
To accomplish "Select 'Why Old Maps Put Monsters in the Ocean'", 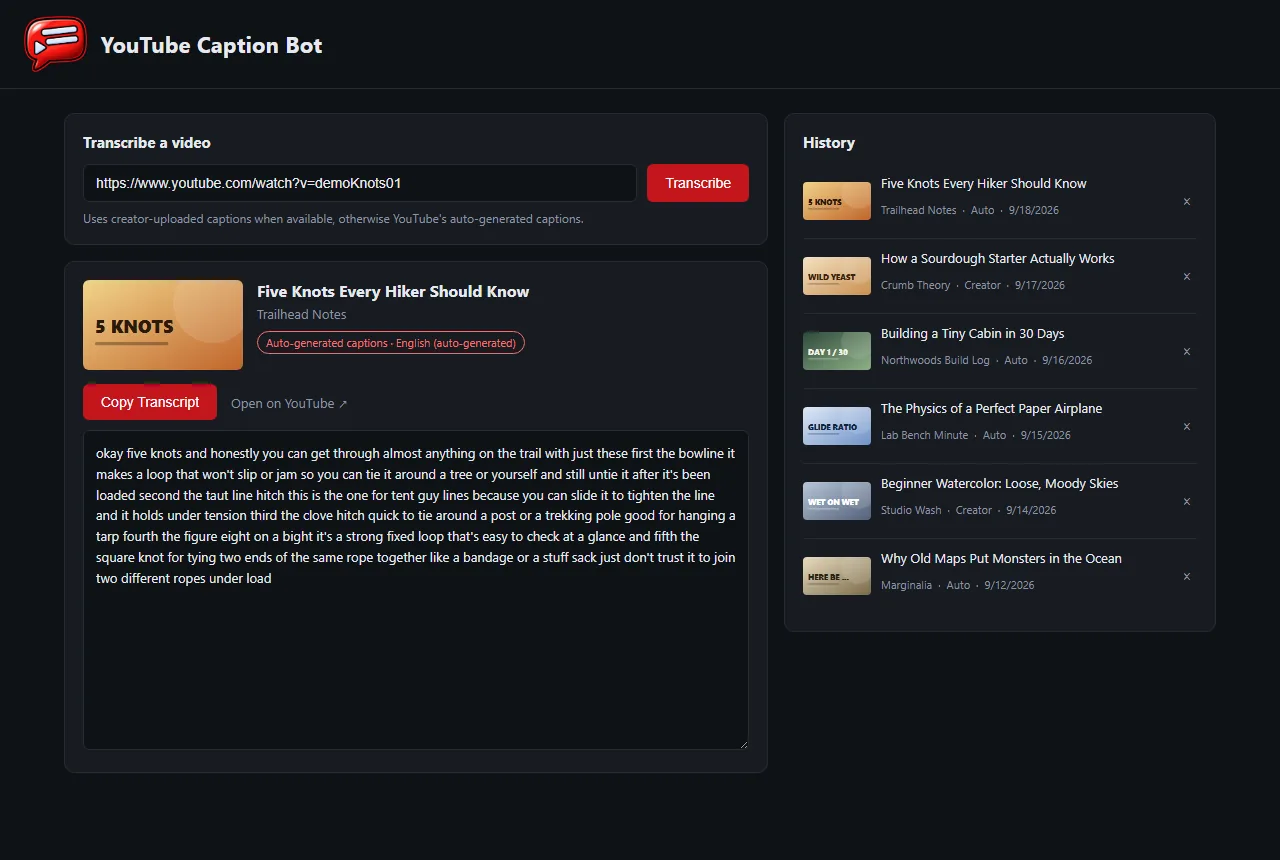I will pyautogui.click(x=1001, y=558).
